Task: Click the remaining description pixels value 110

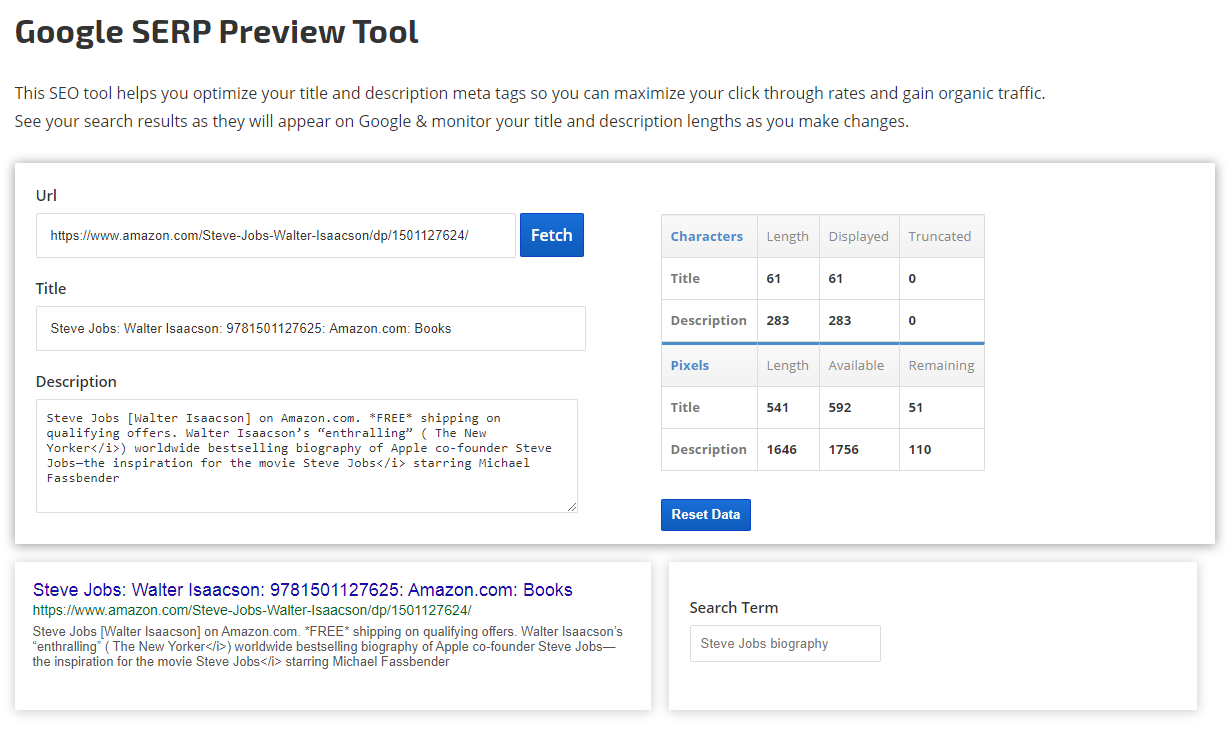Action: pyautogui.click(x=920, y=450)
